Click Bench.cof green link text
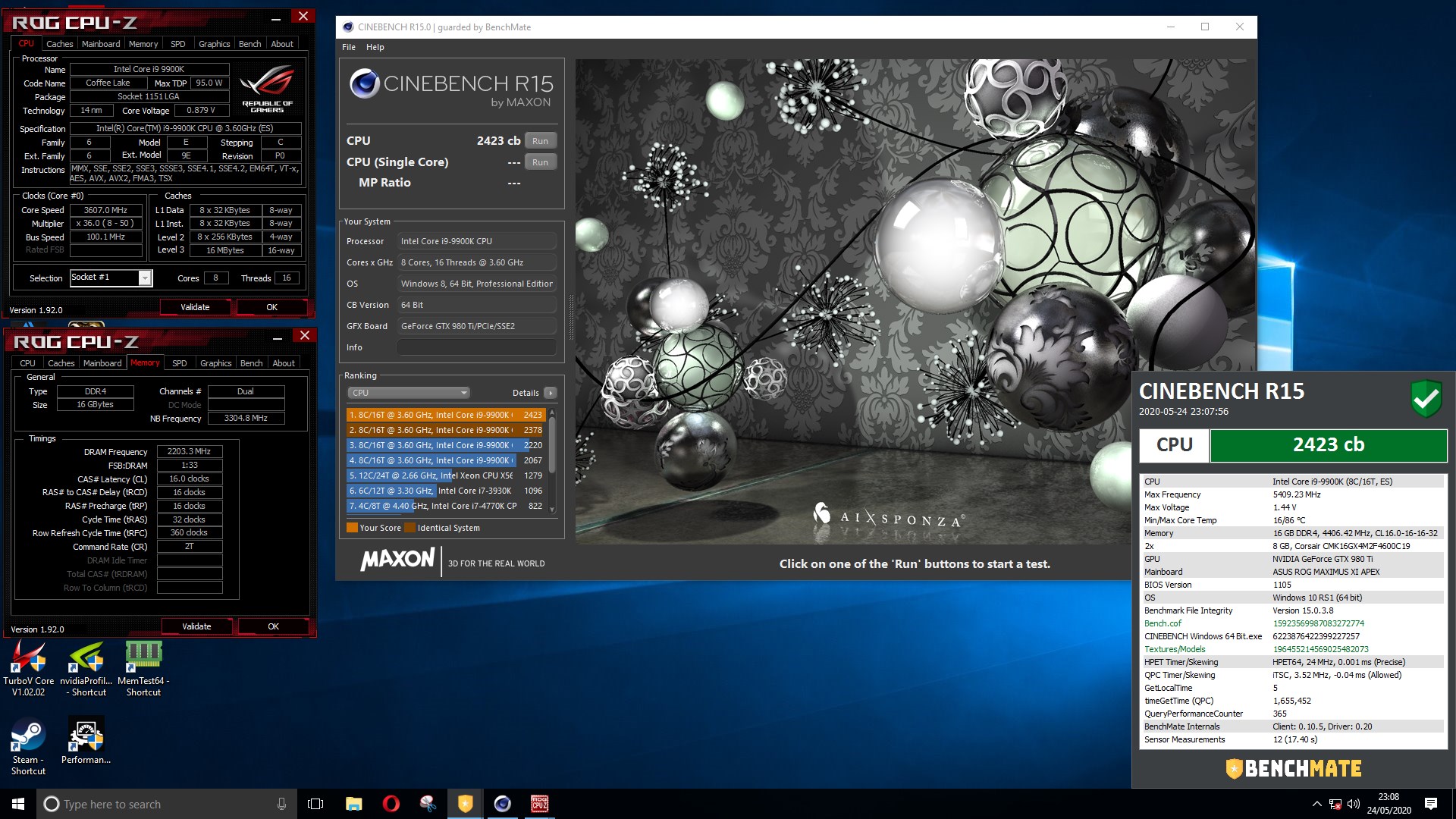1456x819 pixels. pos(1163,623)
